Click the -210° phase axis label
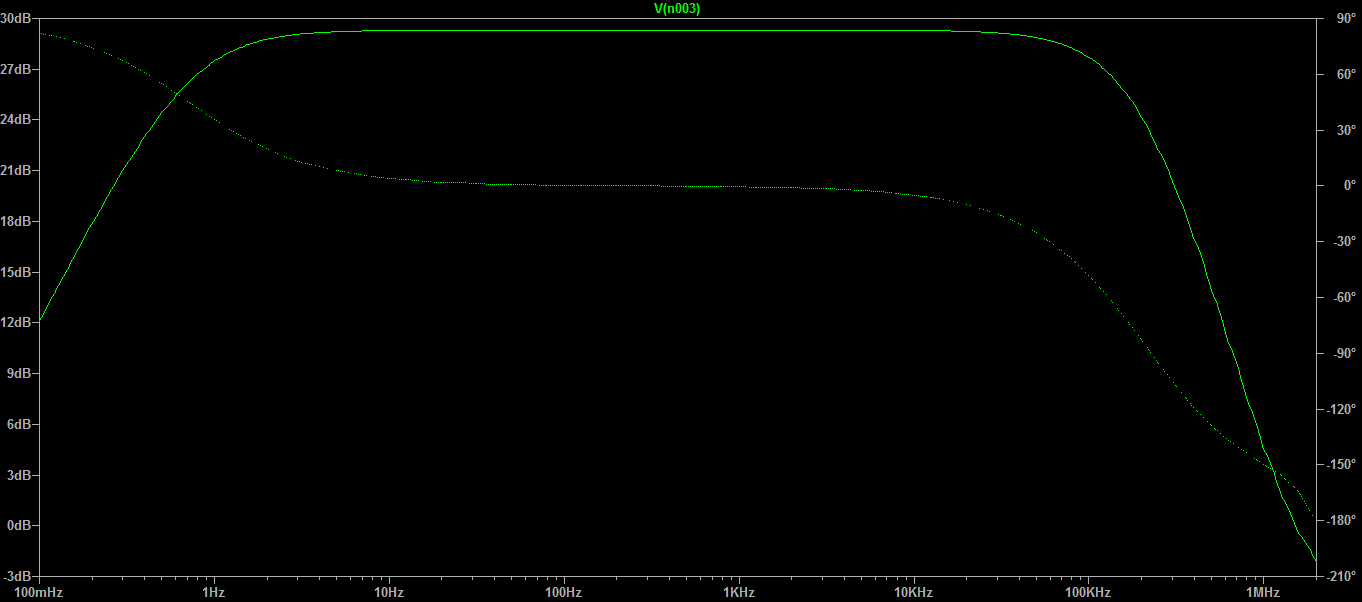 click(1340, 576)
